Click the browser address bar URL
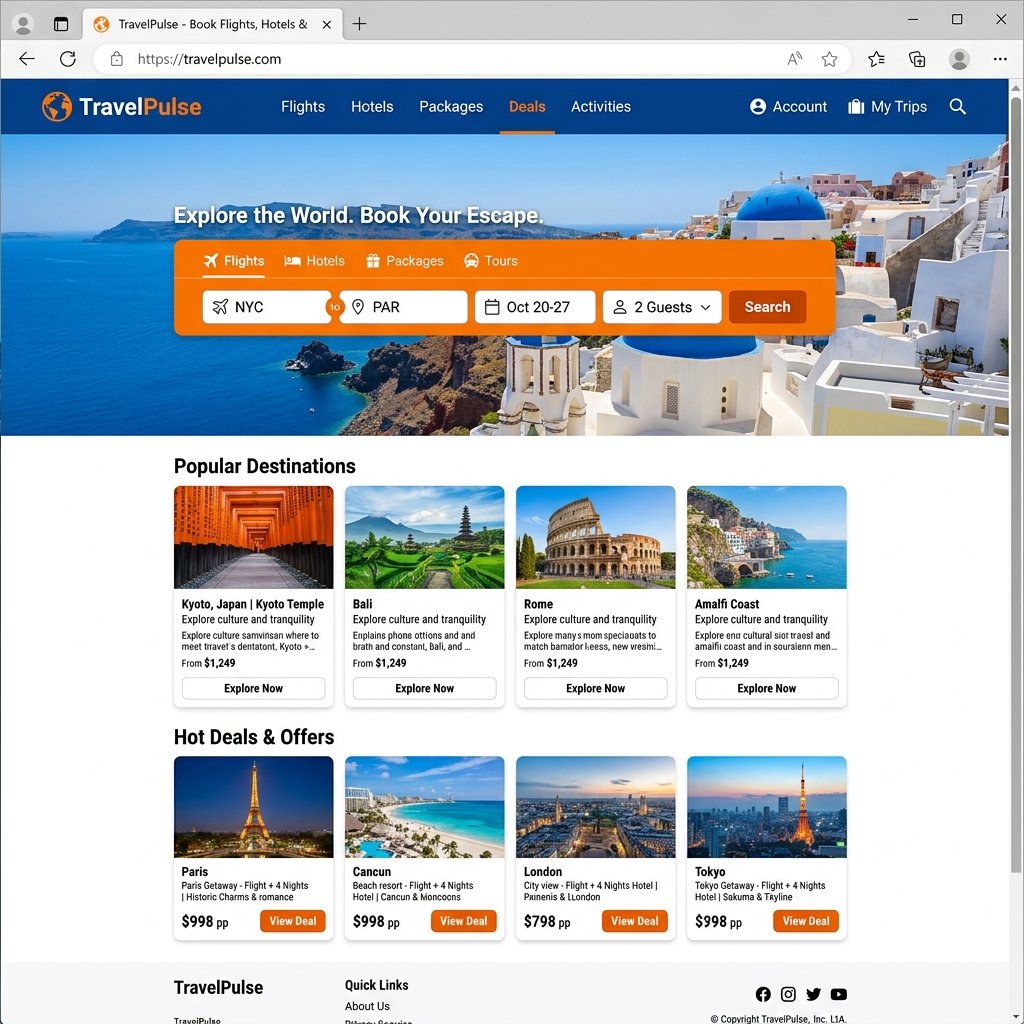This screenshot has height=1024, width=1024. pos(209,59)
